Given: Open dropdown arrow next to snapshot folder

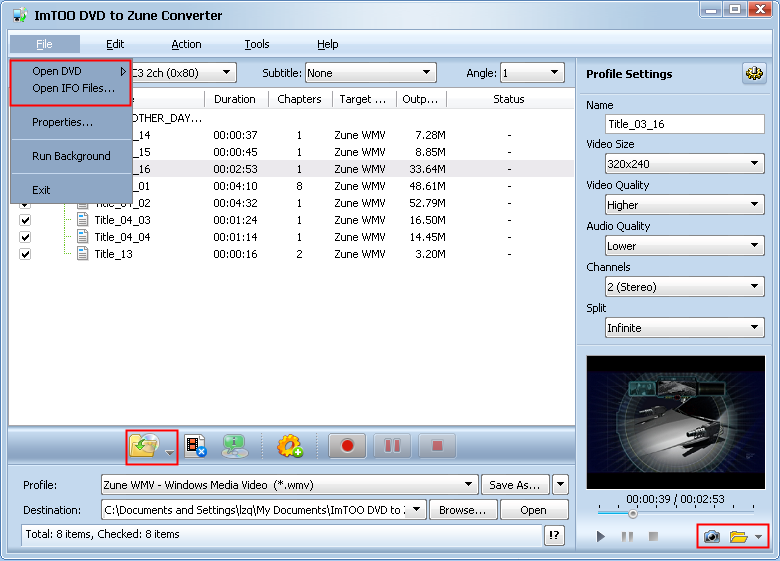Looking at the screenshot, I should [x=759, y=537].
